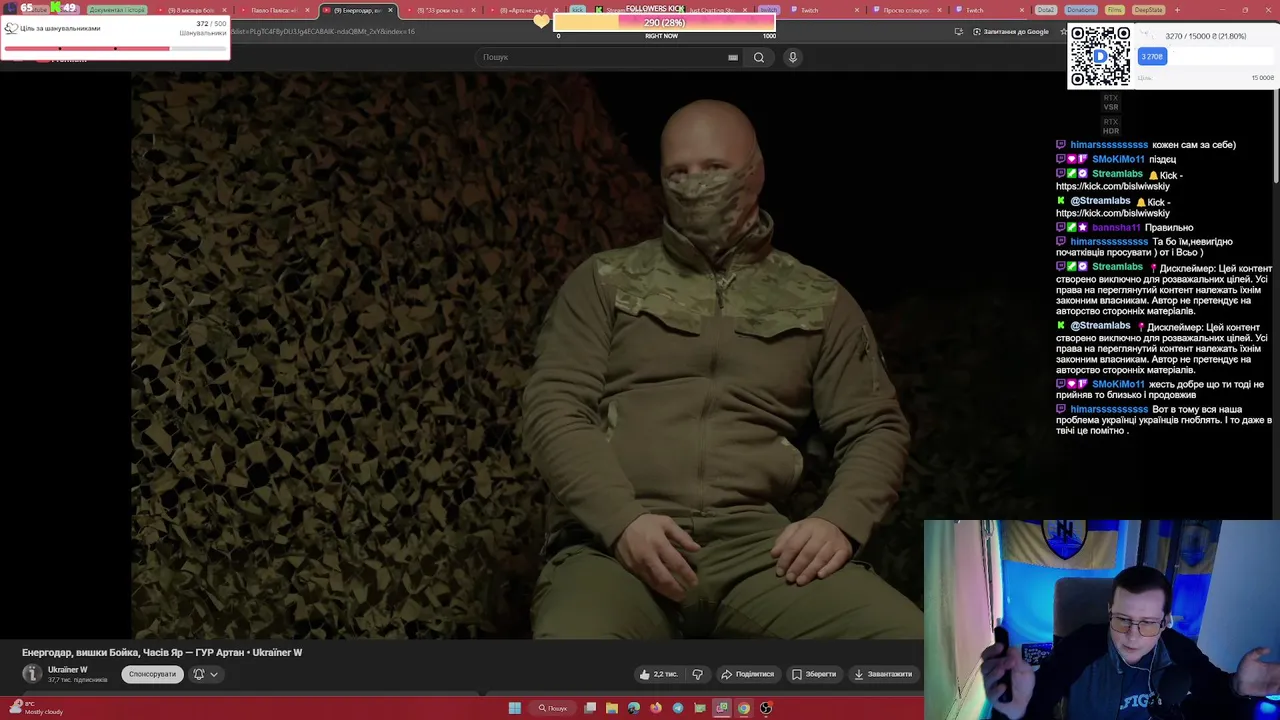Open the Ukraïner W channel name link
1280x720 pixels.
(x=67, y=669)
